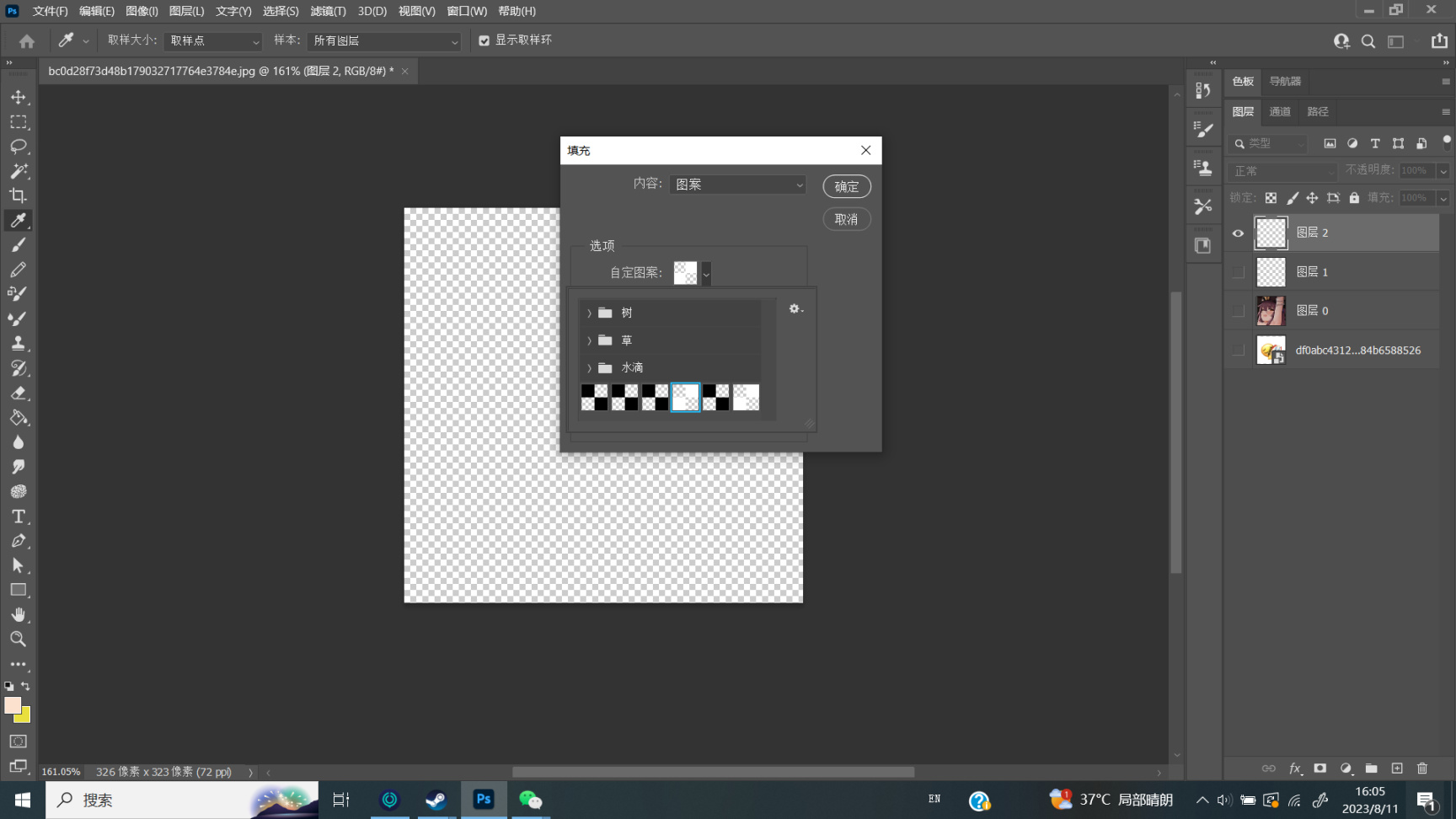Viewport: 1456px width, 819px height.
Task: Select the 图层 1 layer thumbnail
Action: [x=1271, y=272]
